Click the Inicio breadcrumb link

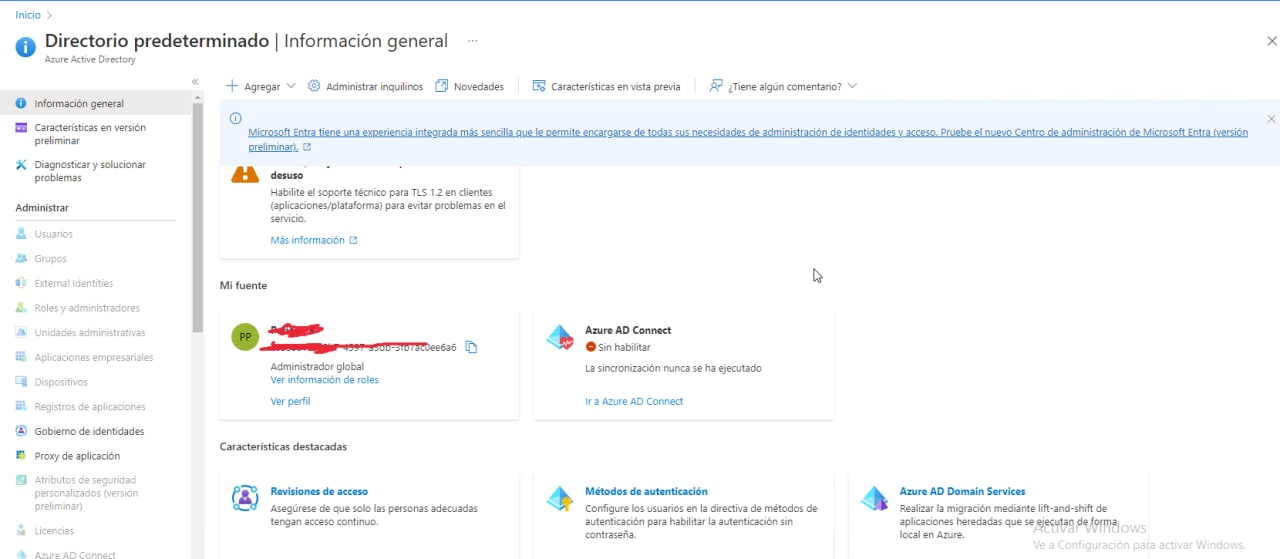click(x=28, y=15)
